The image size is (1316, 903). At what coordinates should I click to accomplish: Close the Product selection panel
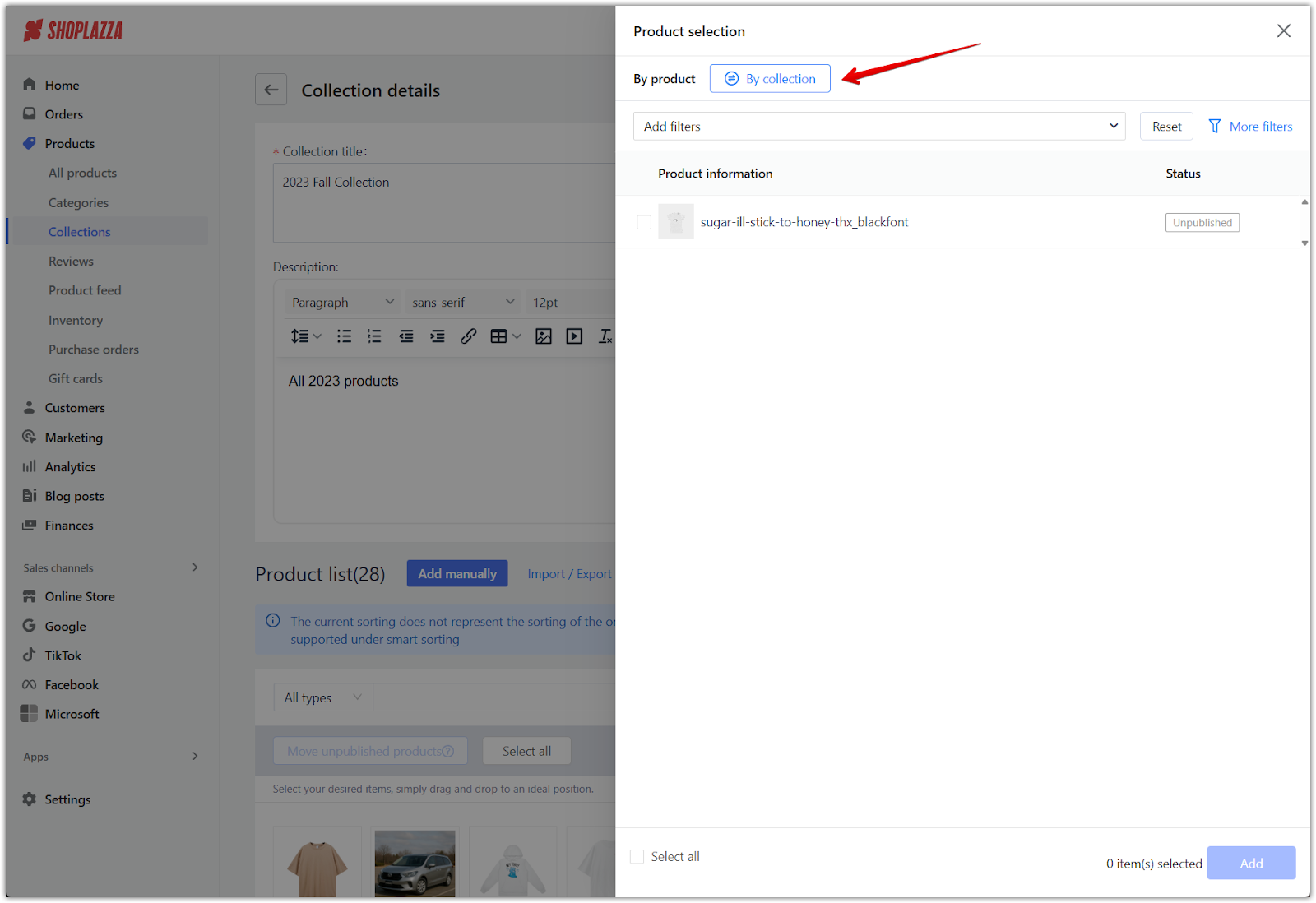[1283, 31]
